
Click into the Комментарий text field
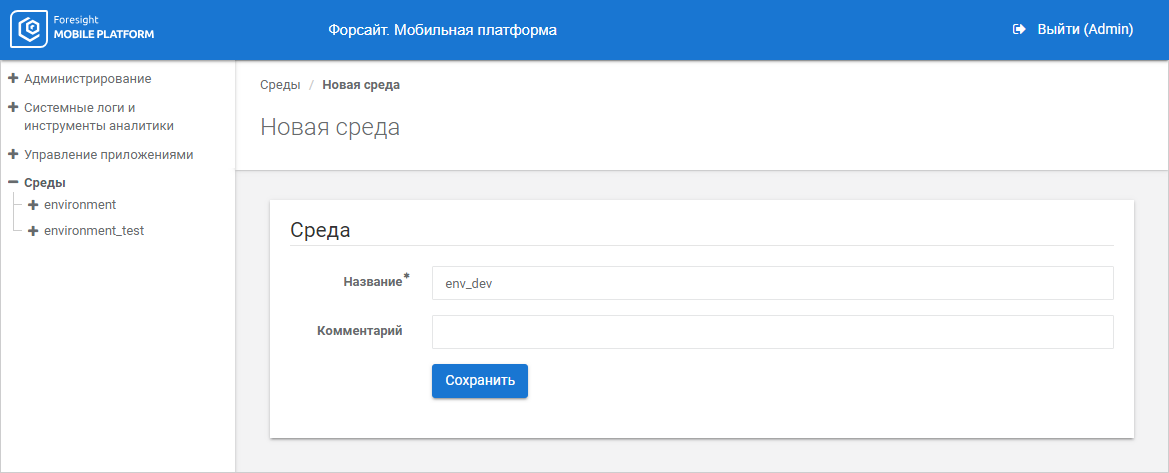click(772, 332)
